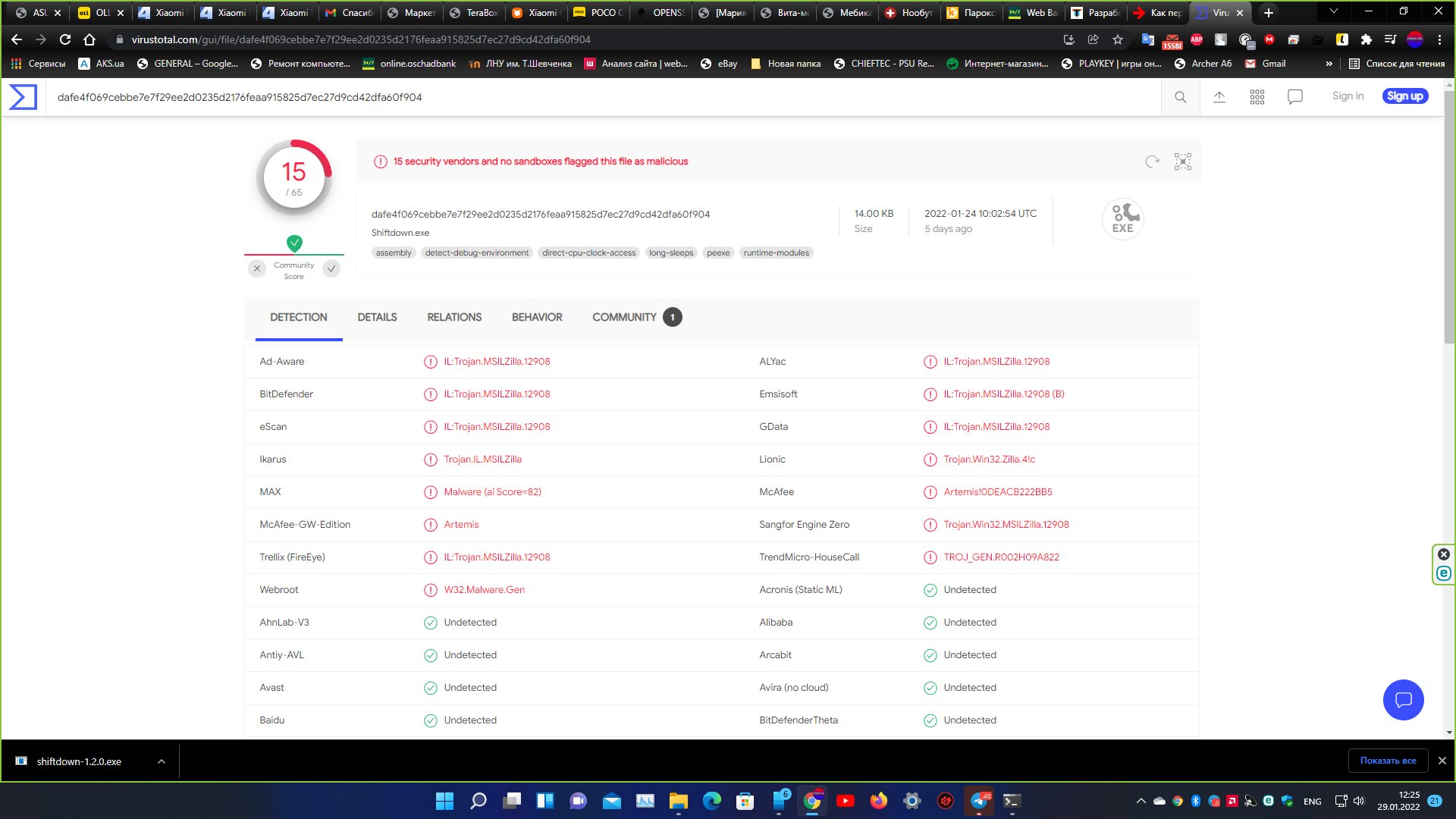Image resolution: width=1456 pixels, height=819 pixels.
Task: Vote positive with the community check icon
Action: point(331,268)
